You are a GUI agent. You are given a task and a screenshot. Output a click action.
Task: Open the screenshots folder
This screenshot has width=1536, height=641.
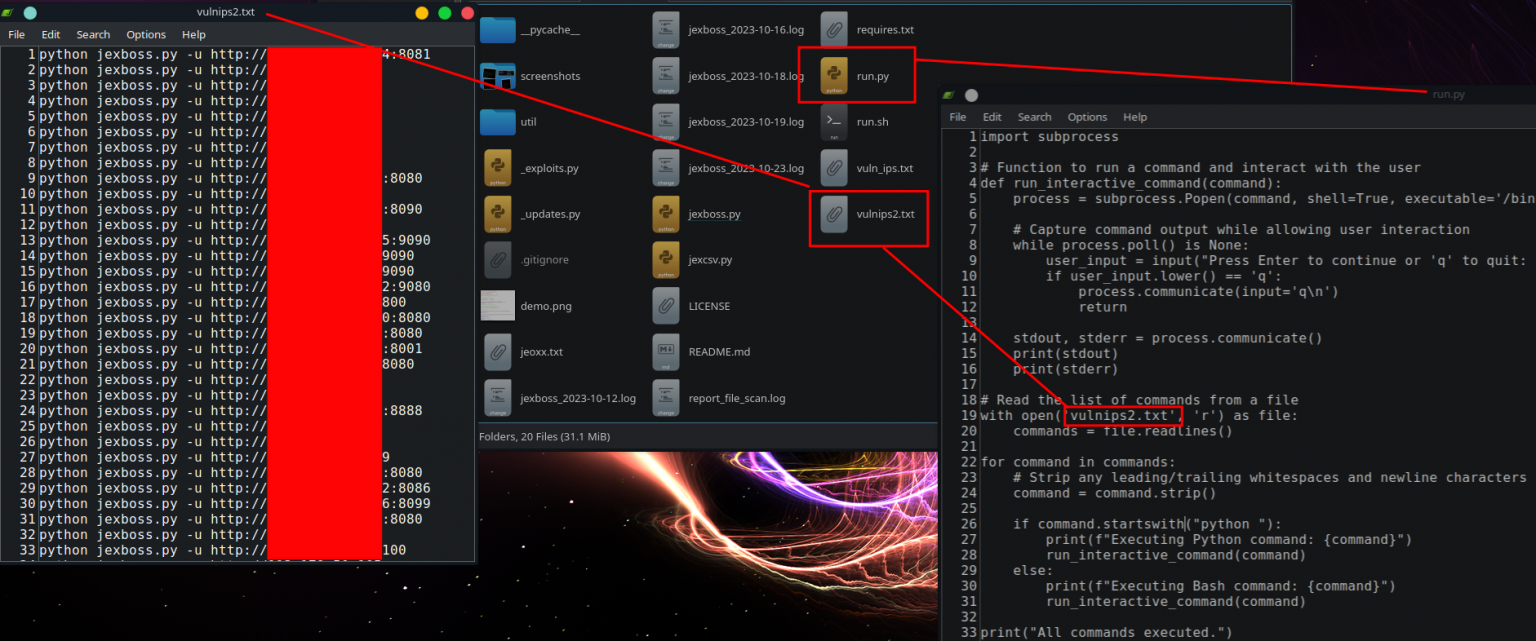click(x=497, y=75)
